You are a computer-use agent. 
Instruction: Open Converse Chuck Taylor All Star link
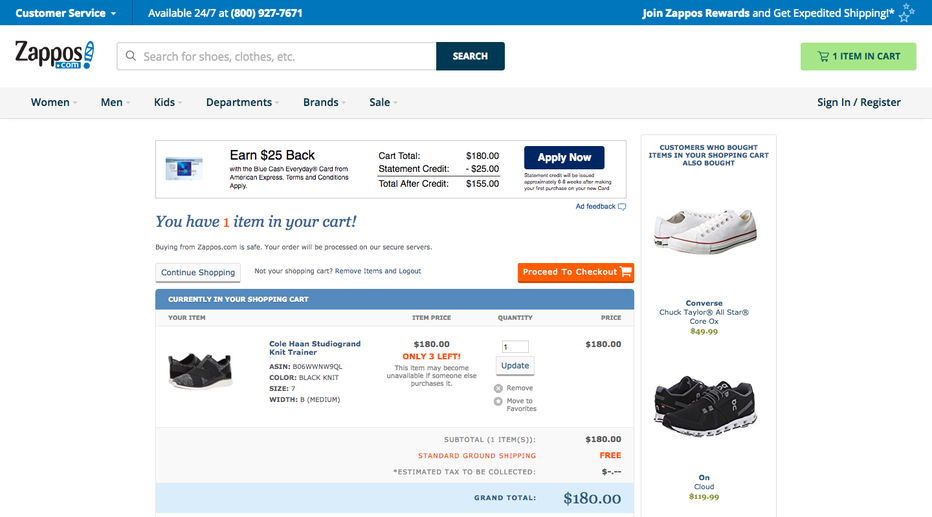point(704,312)
